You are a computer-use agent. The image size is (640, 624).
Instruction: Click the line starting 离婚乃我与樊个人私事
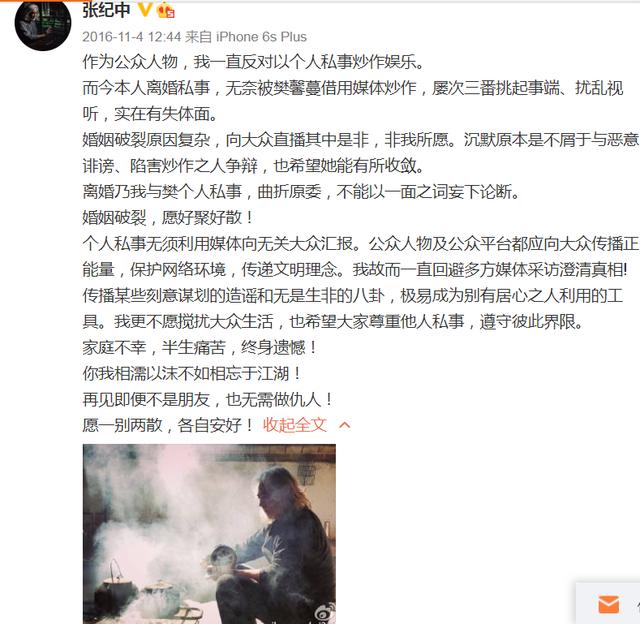301,191
